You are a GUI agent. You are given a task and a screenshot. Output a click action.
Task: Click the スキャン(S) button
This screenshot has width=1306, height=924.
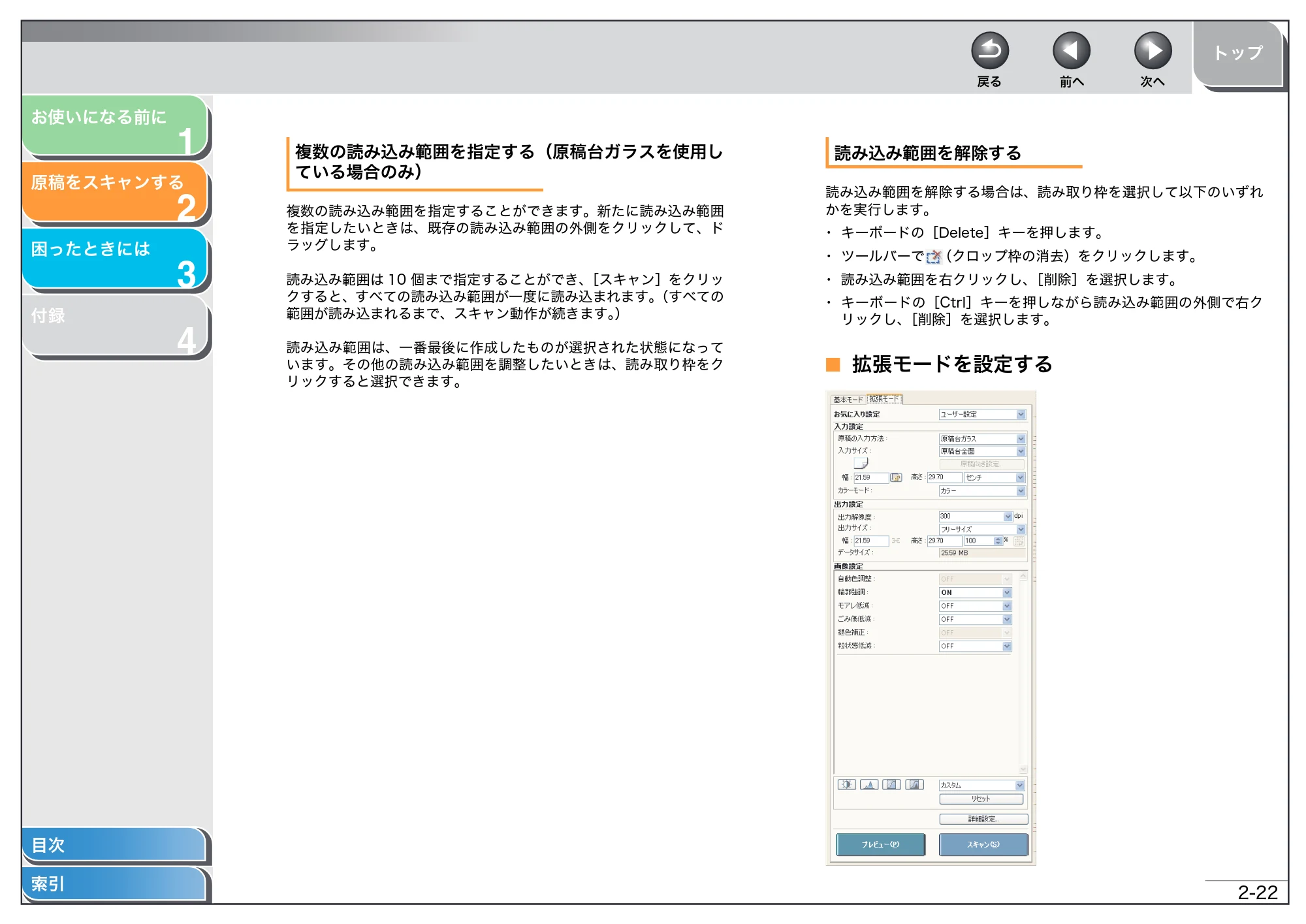pos(983,844)
